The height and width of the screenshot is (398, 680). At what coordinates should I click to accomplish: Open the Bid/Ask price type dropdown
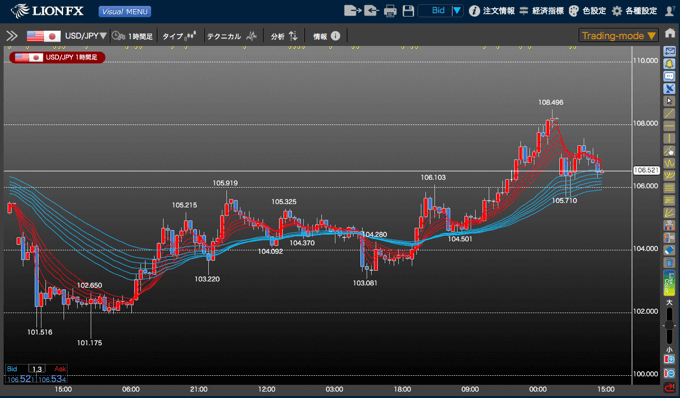pos(441,10)
